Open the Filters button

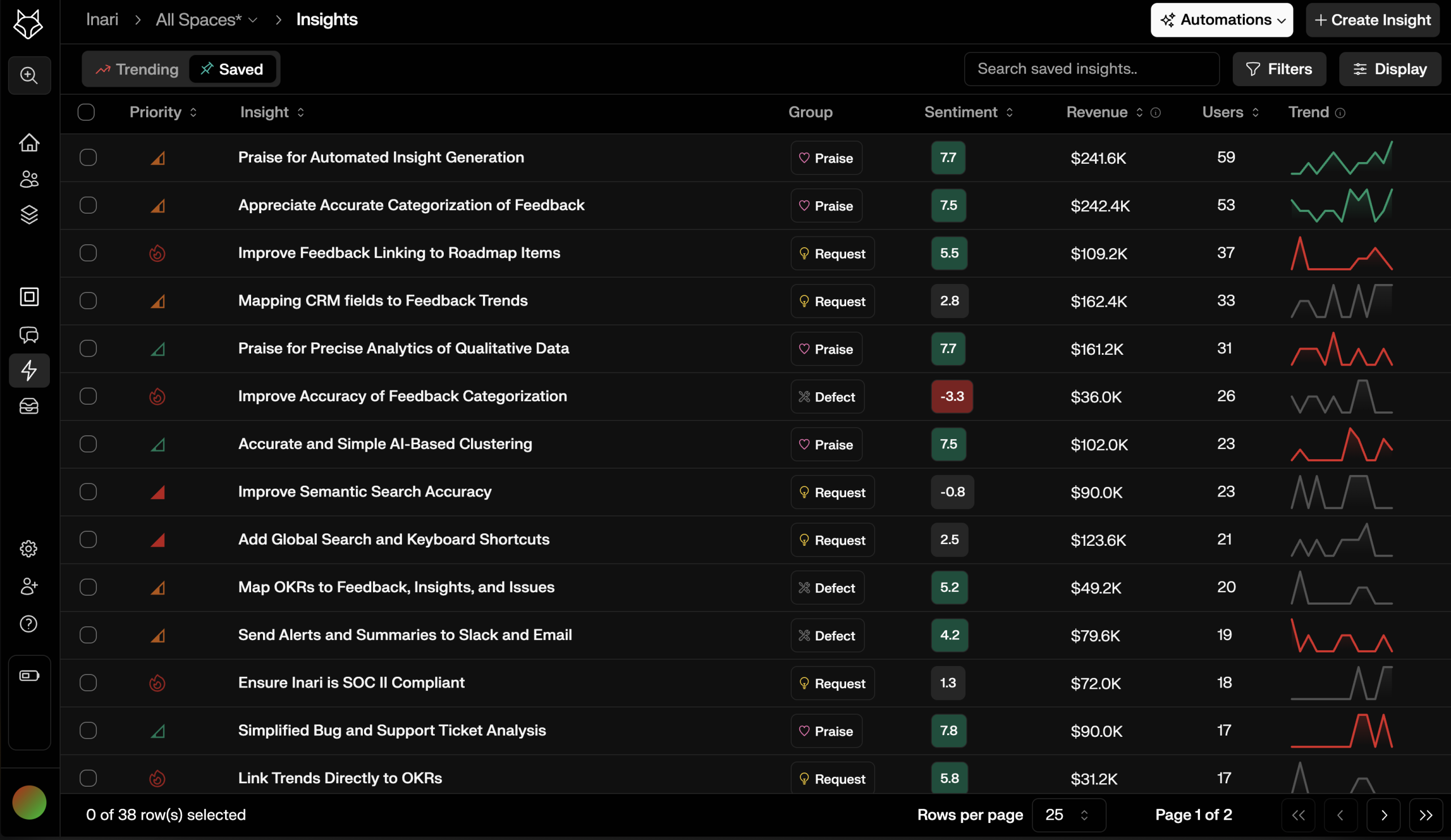click(x=1279, y=69)
